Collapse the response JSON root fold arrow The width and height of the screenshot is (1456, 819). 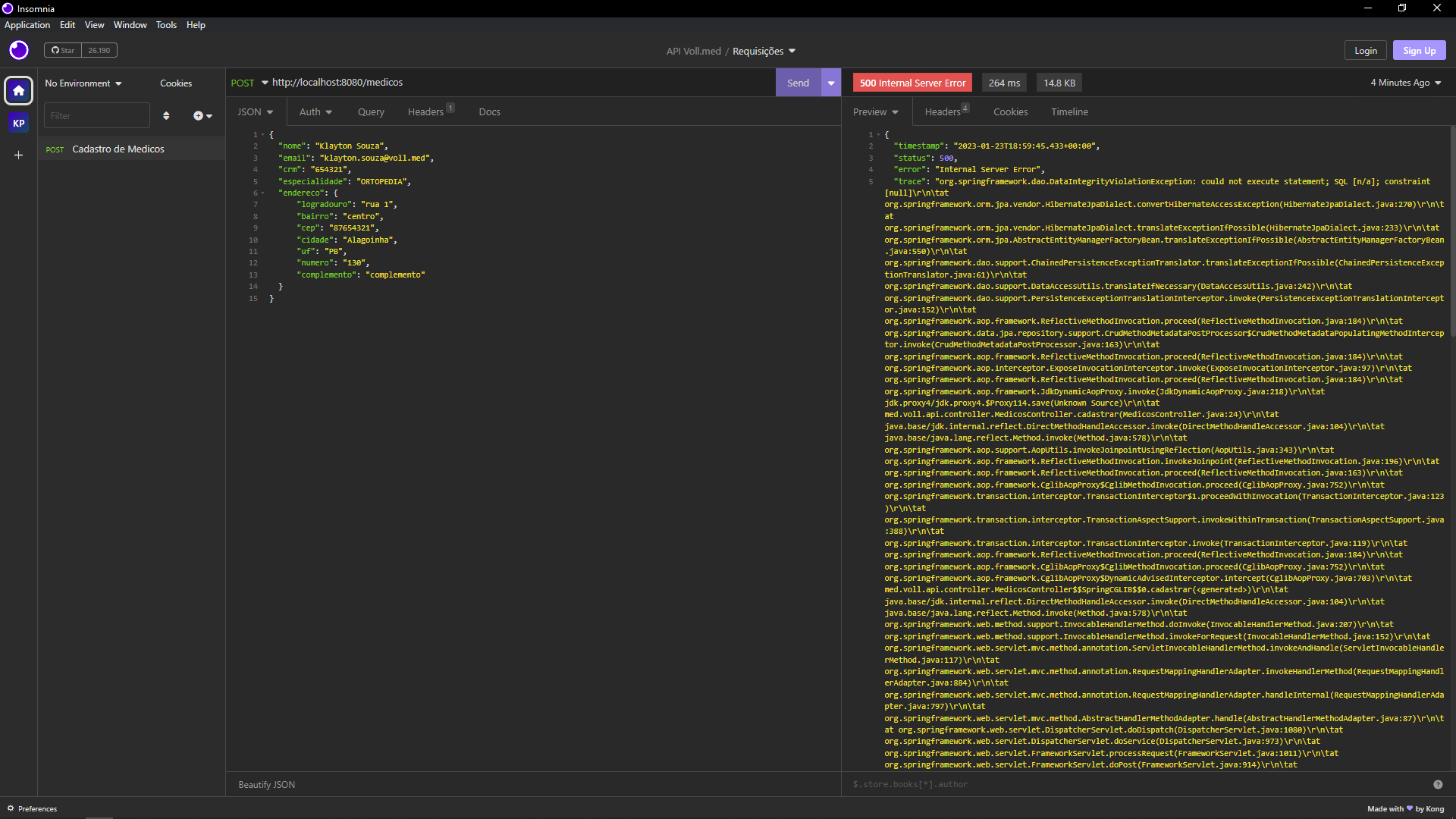coord(878,134)
